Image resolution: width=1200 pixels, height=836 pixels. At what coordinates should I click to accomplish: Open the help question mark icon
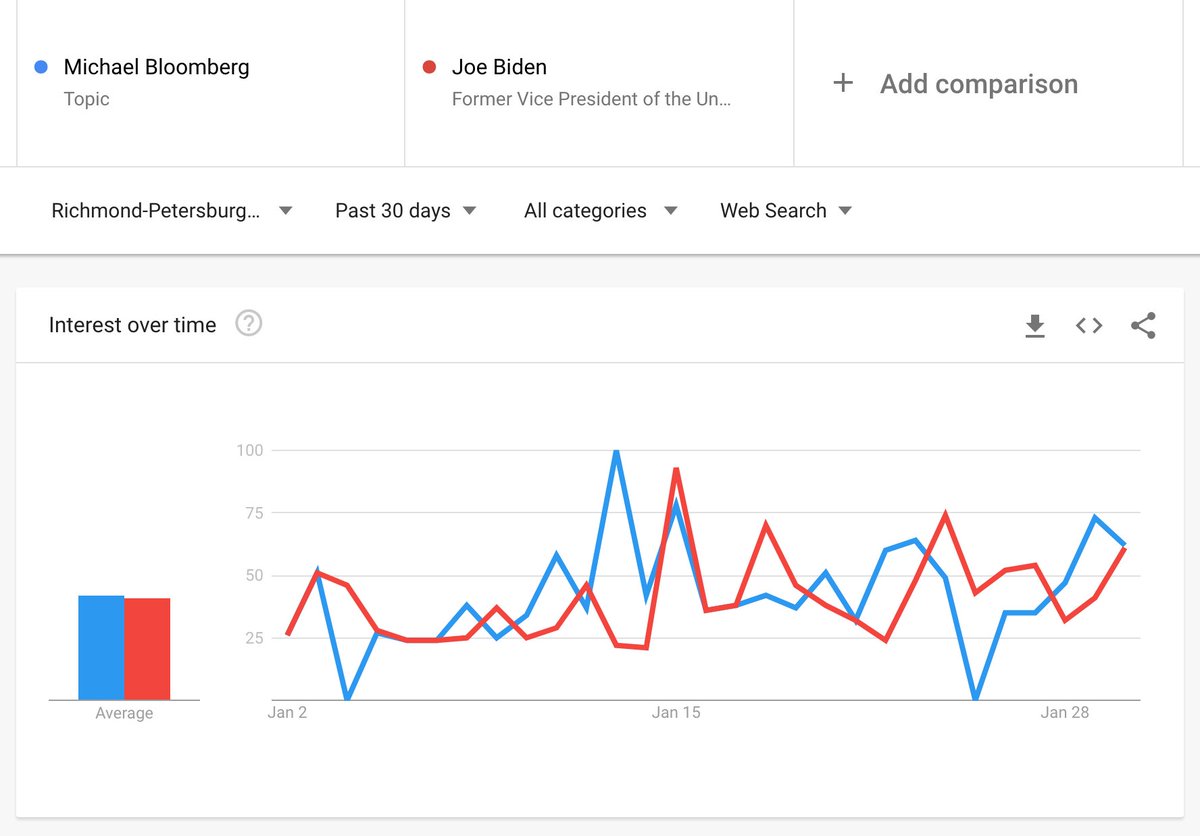pos(248,324)
